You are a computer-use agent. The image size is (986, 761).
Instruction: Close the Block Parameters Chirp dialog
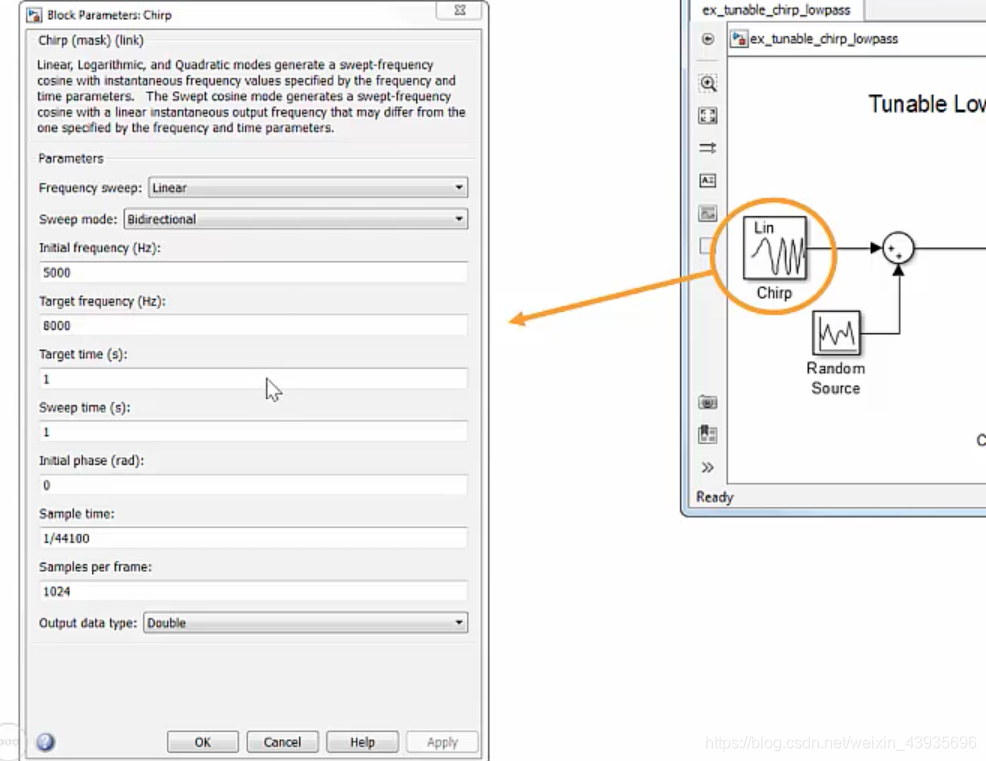pyautogui.click(x=460, y=10)
